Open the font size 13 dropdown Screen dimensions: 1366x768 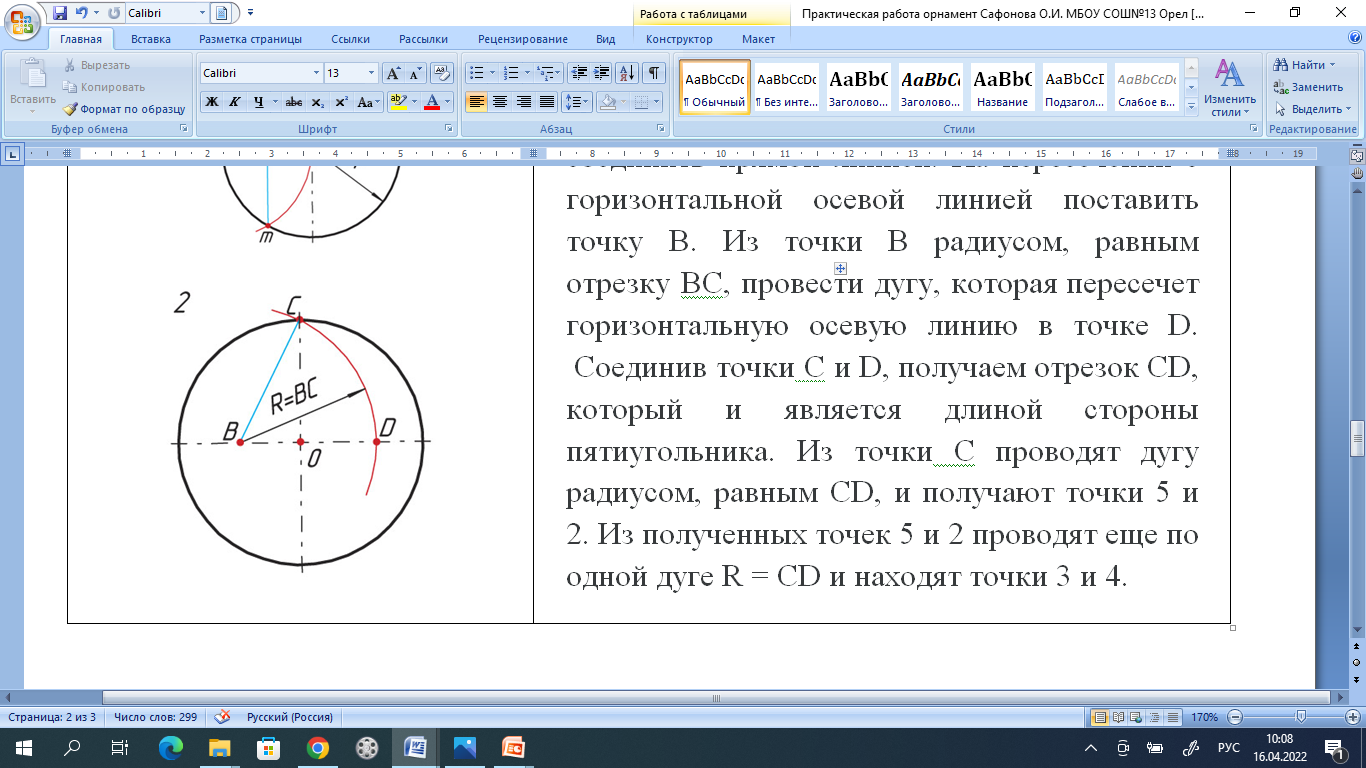(372, 73)
